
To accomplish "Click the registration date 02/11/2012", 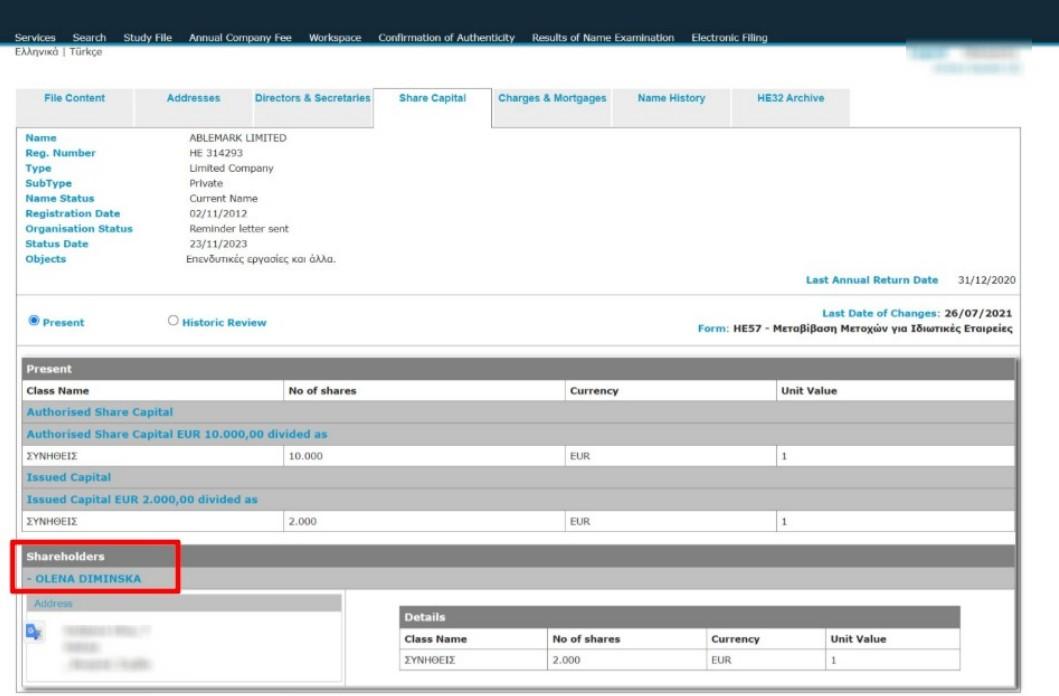I will click(x=218, y=214).
